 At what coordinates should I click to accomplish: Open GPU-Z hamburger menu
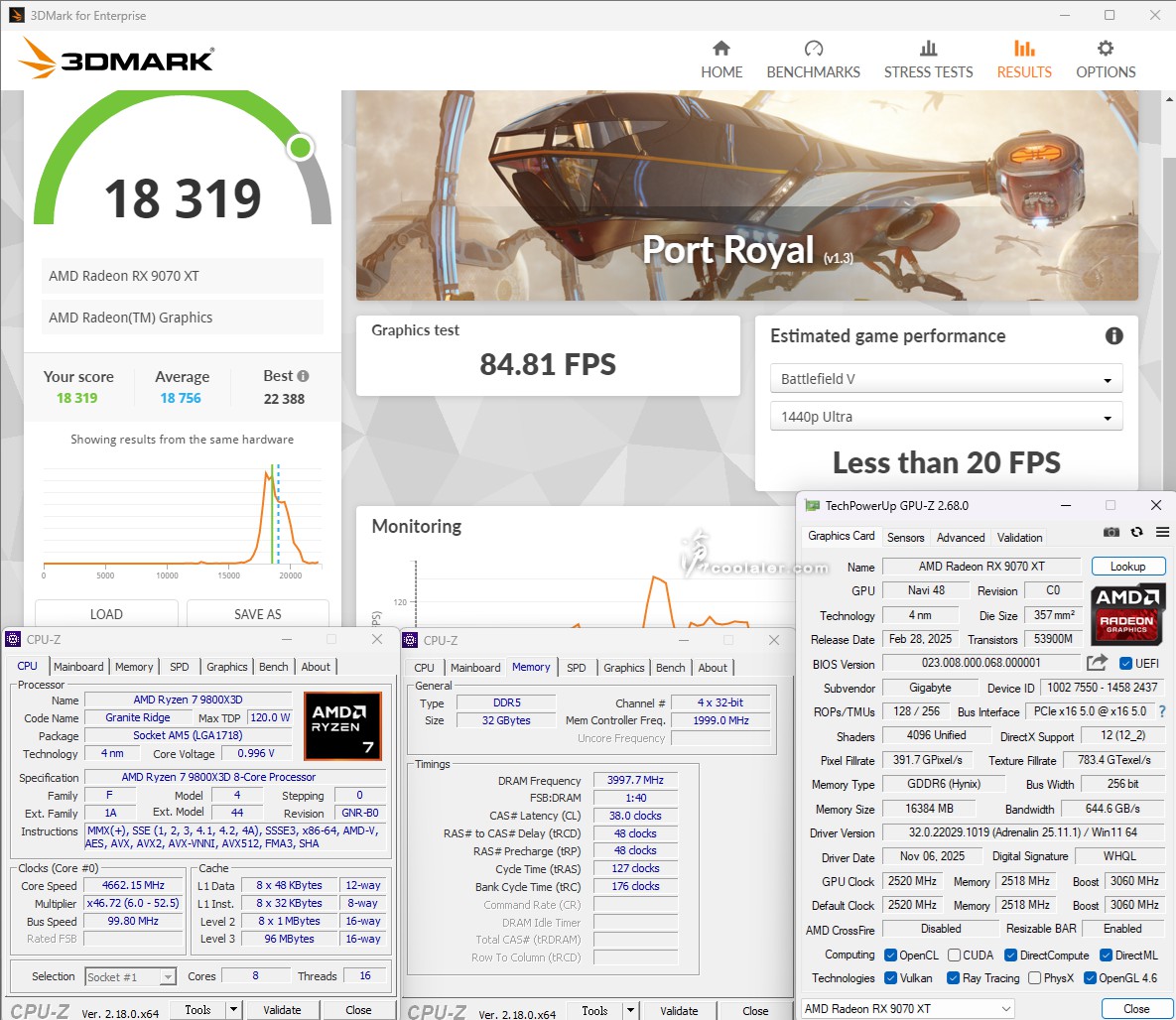click(x=1162, y=532)
